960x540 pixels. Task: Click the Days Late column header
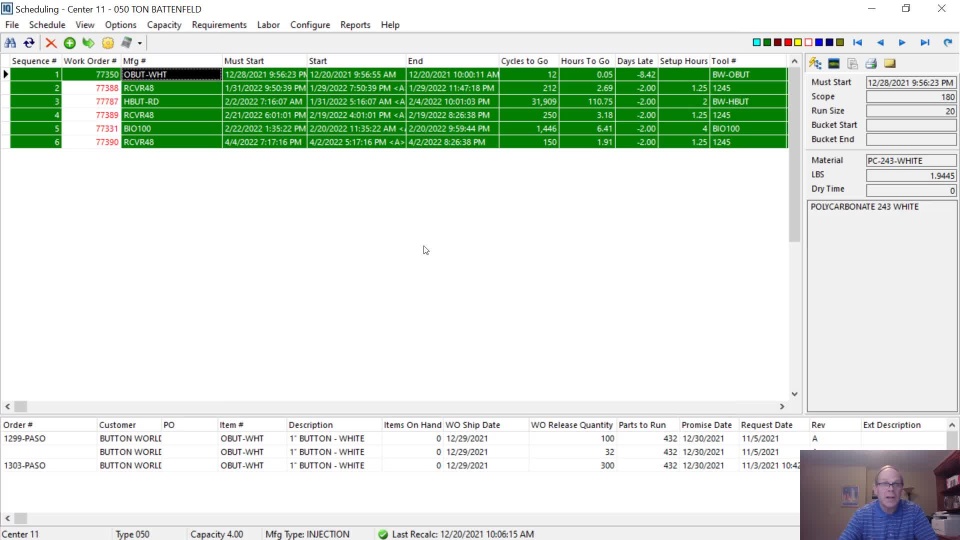pos(636,61)
